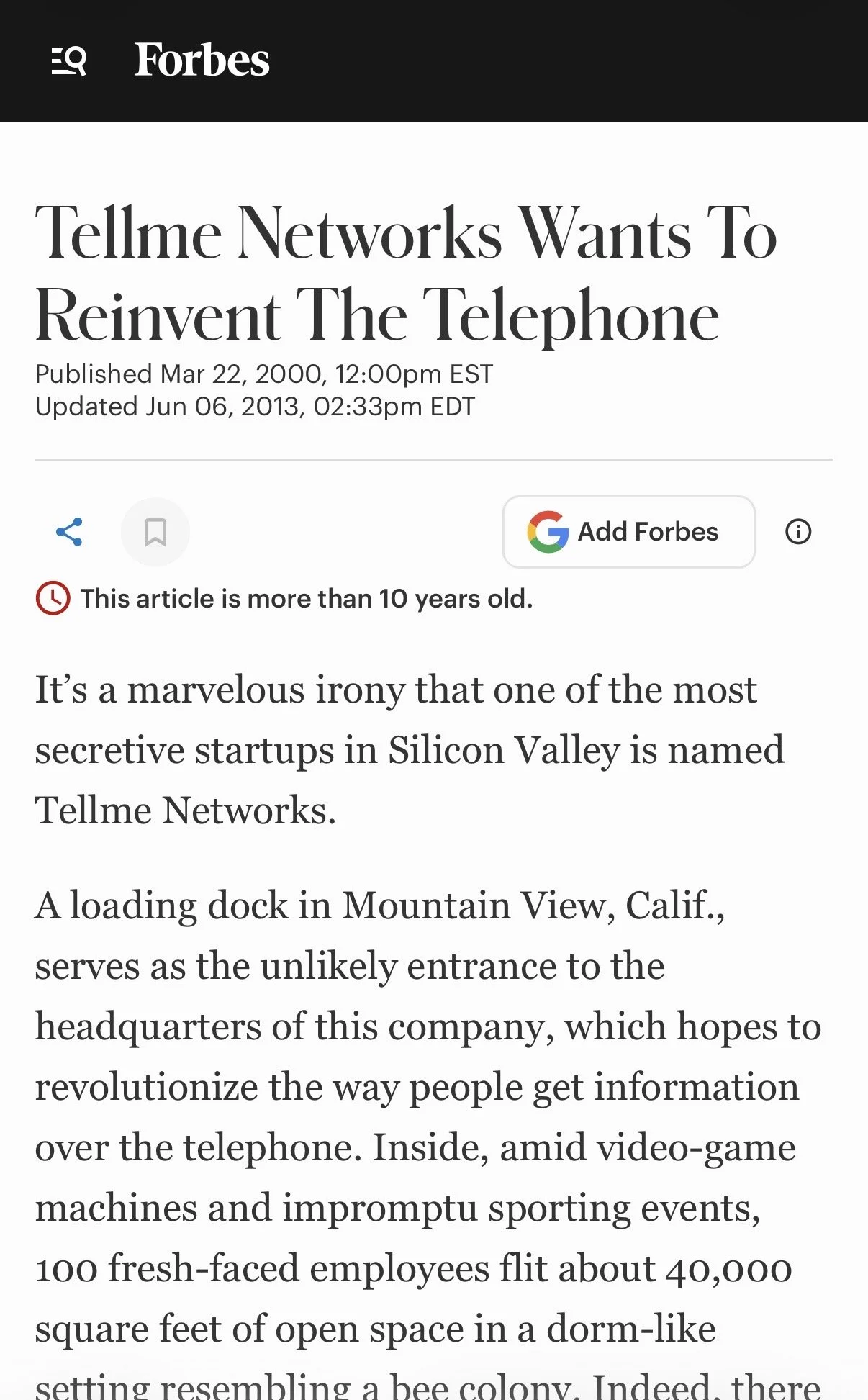Click the empty black header bar area
The width and height of the screenshot is (868, 1400).
pos(569,60)
